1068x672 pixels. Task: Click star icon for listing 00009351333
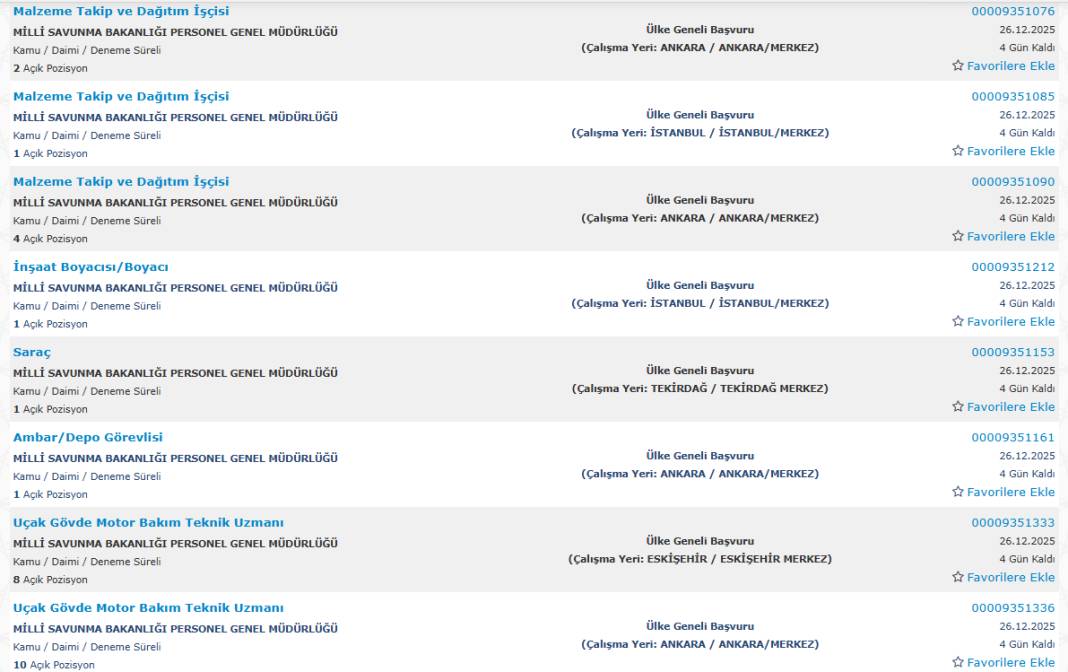pyautogui.click(x=958, y=577)
